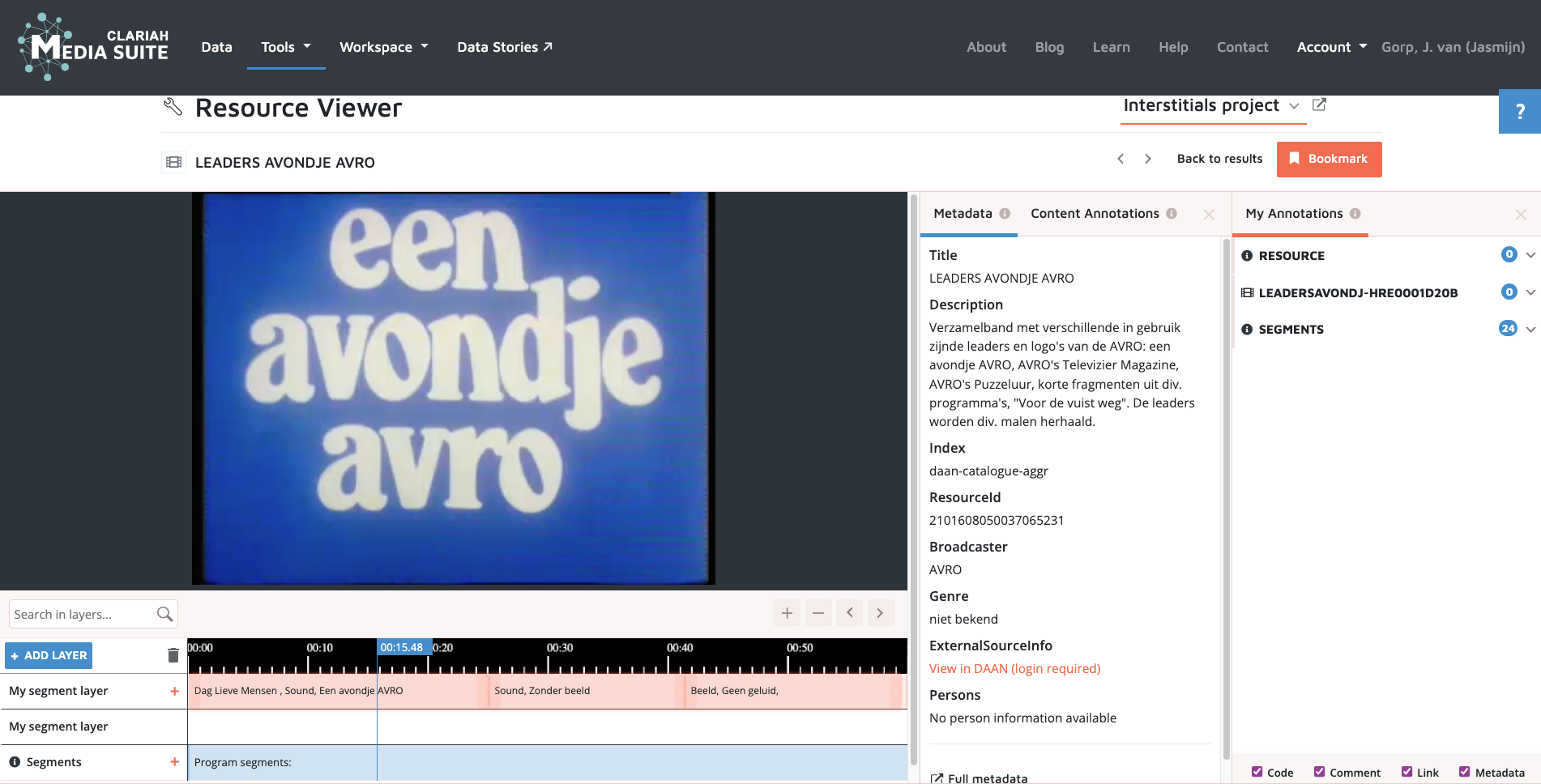Toggle the Code checkbox

point(1257,772)
